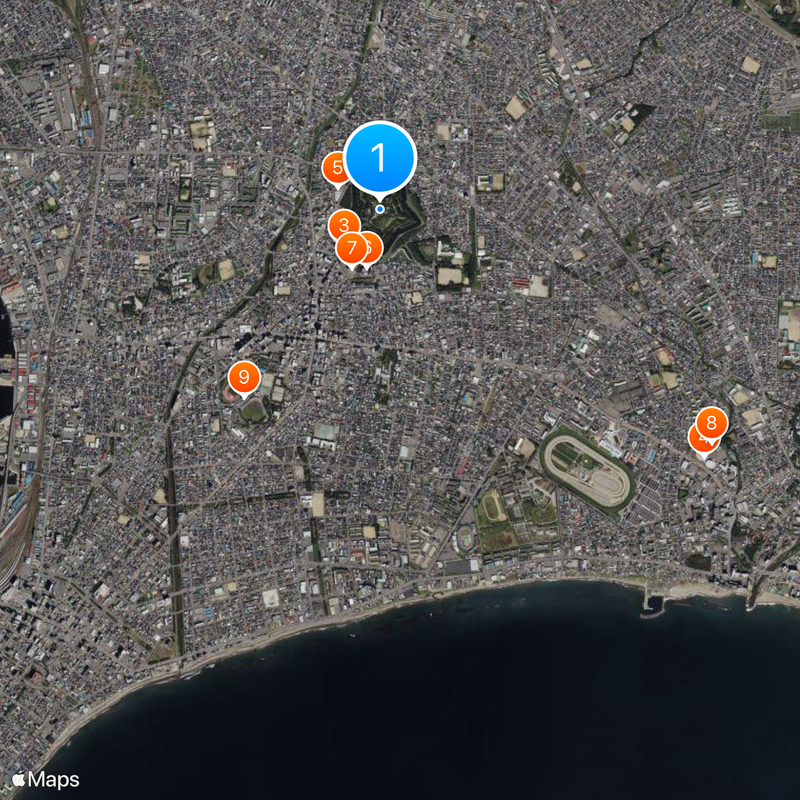Open orange pin 5 west of the fort
The height and width of the screenshot is (800, 800).
click(x=337, y=165)
